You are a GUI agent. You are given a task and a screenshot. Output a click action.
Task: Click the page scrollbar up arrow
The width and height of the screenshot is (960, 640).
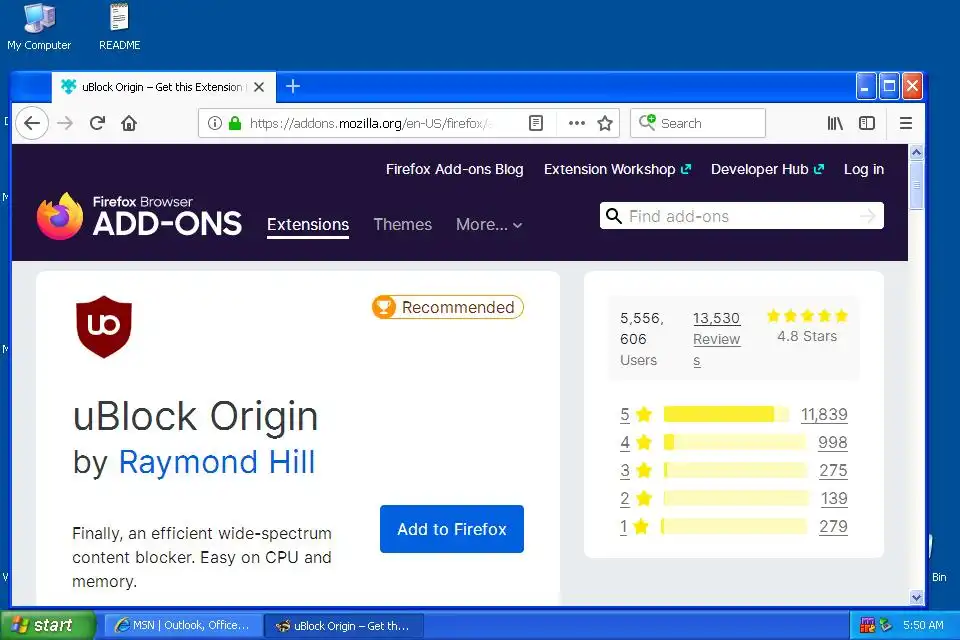click(916, 152)
